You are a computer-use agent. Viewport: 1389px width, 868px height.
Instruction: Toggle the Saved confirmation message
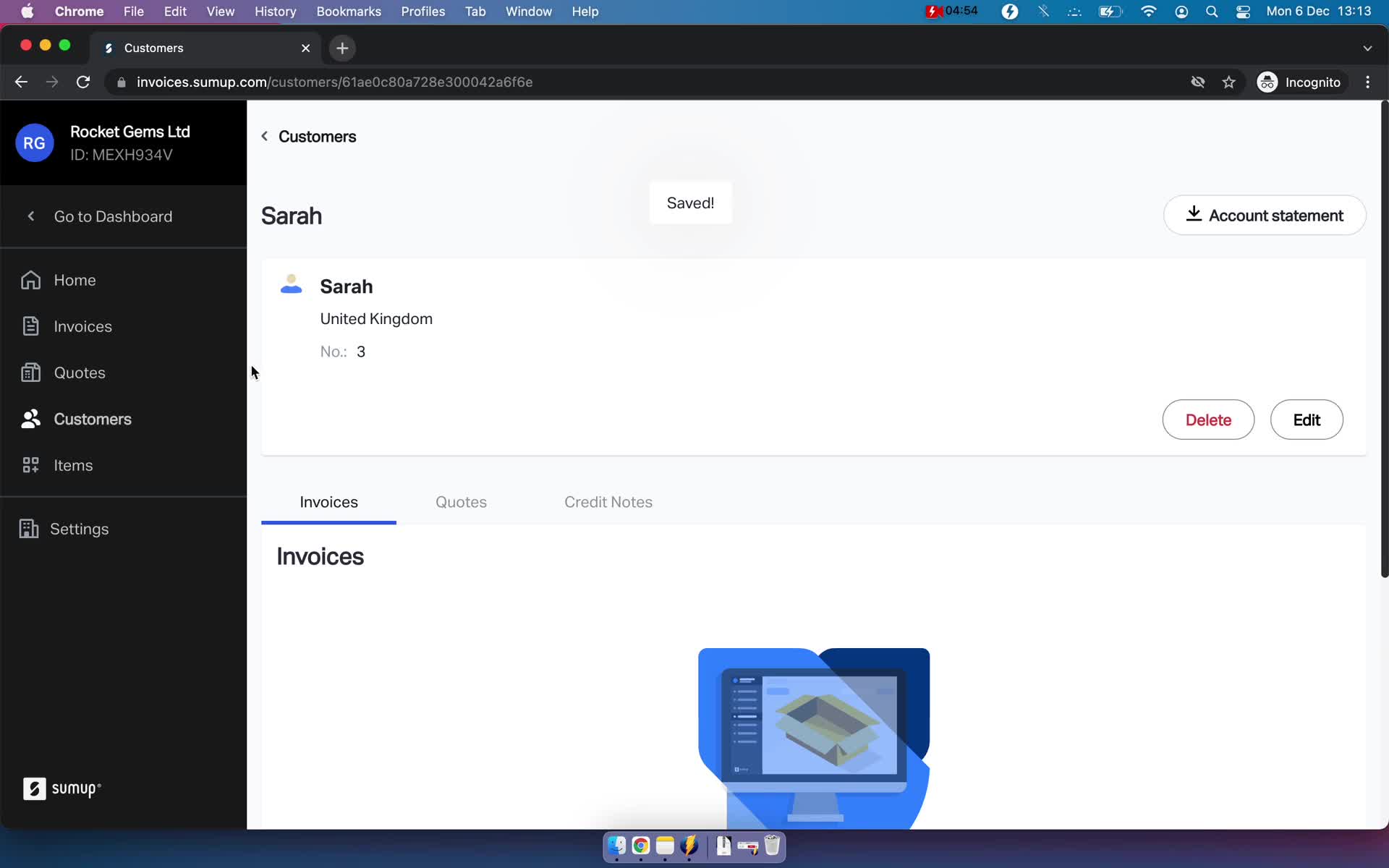click(690, 203)
